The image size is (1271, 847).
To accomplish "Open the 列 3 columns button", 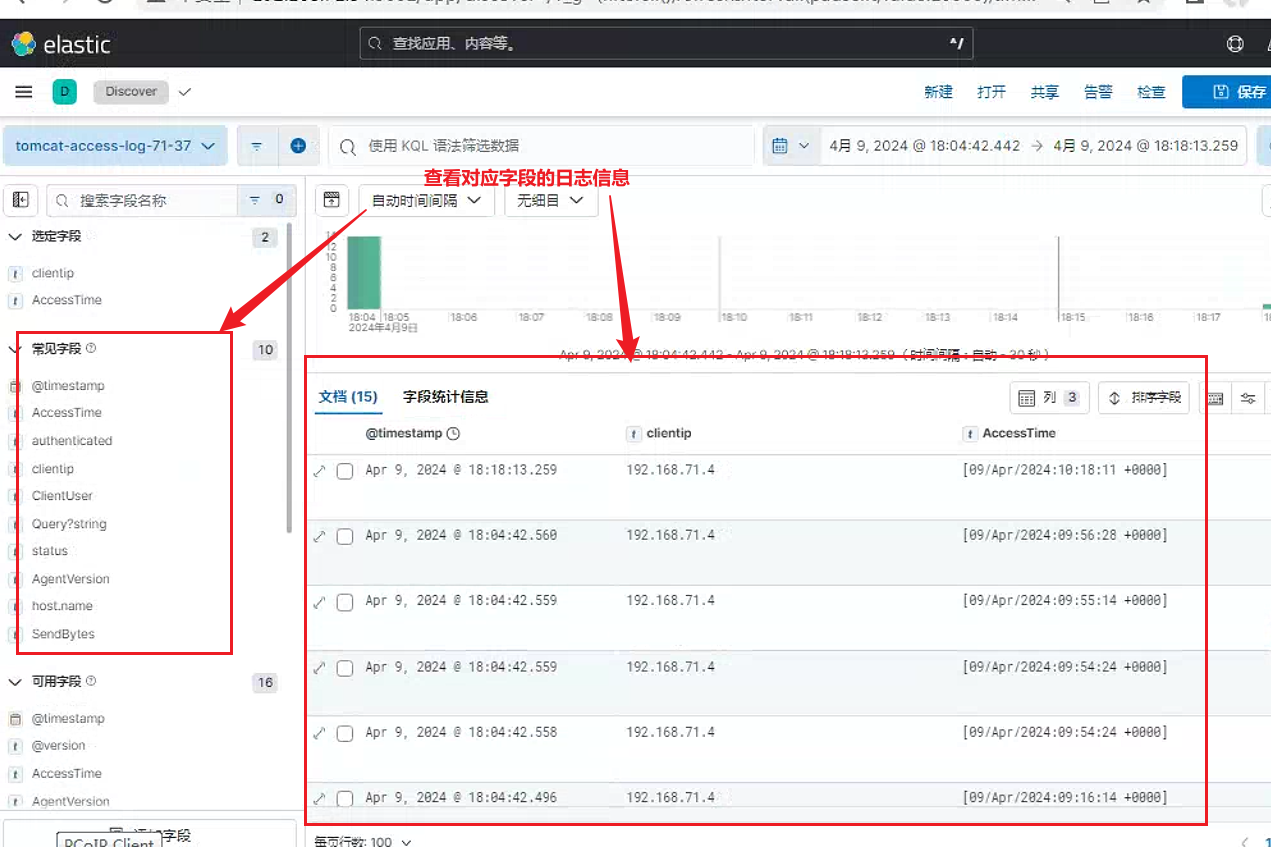I will coord(1049,398).
